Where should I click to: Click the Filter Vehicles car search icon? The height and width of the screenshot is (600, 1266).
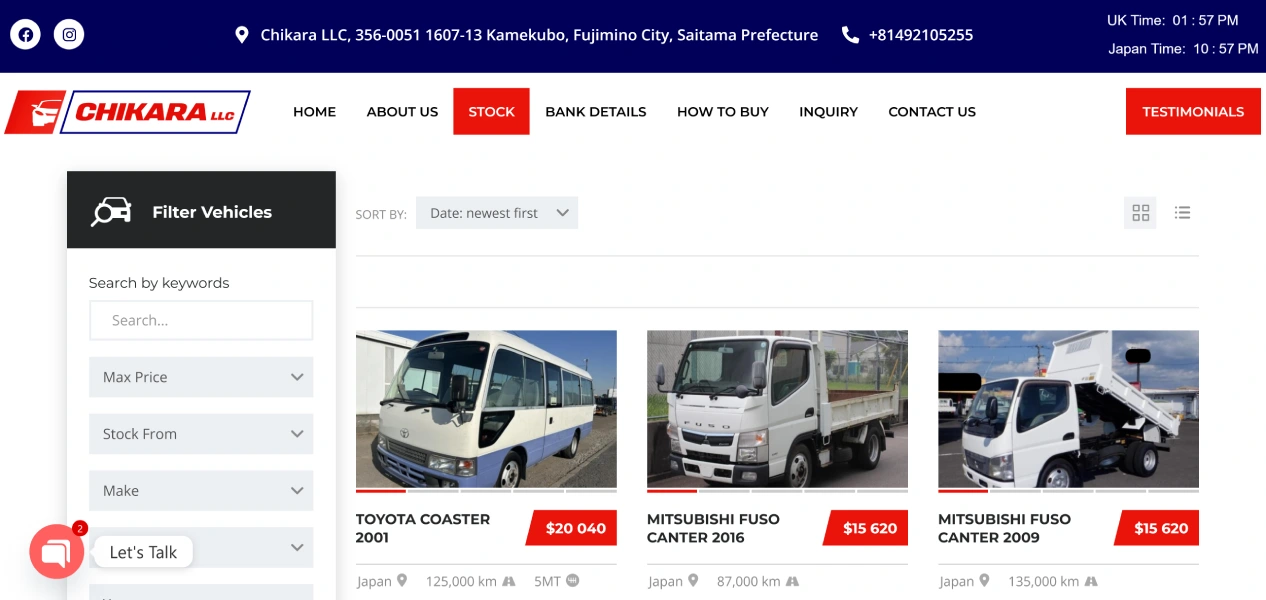point(111,211)
